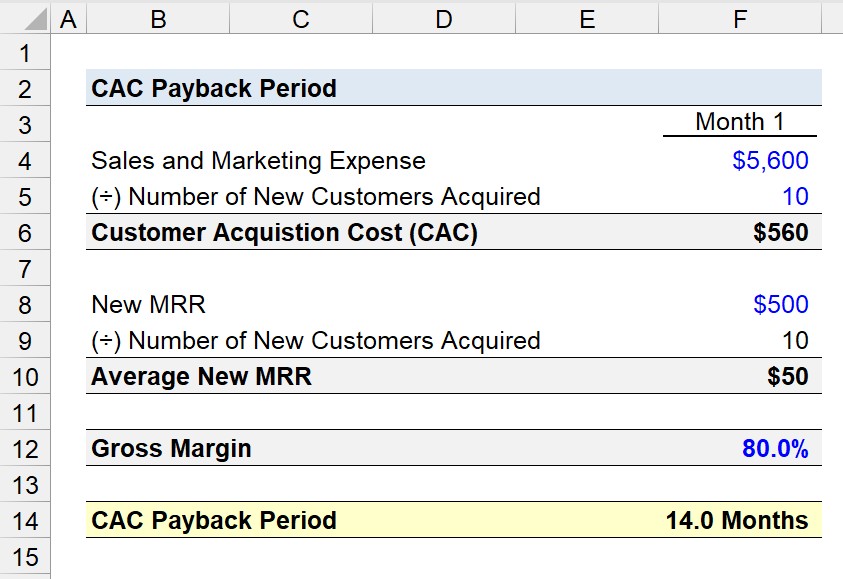Select row 6 header
This screenshot has width=843, height=579.
25,232
